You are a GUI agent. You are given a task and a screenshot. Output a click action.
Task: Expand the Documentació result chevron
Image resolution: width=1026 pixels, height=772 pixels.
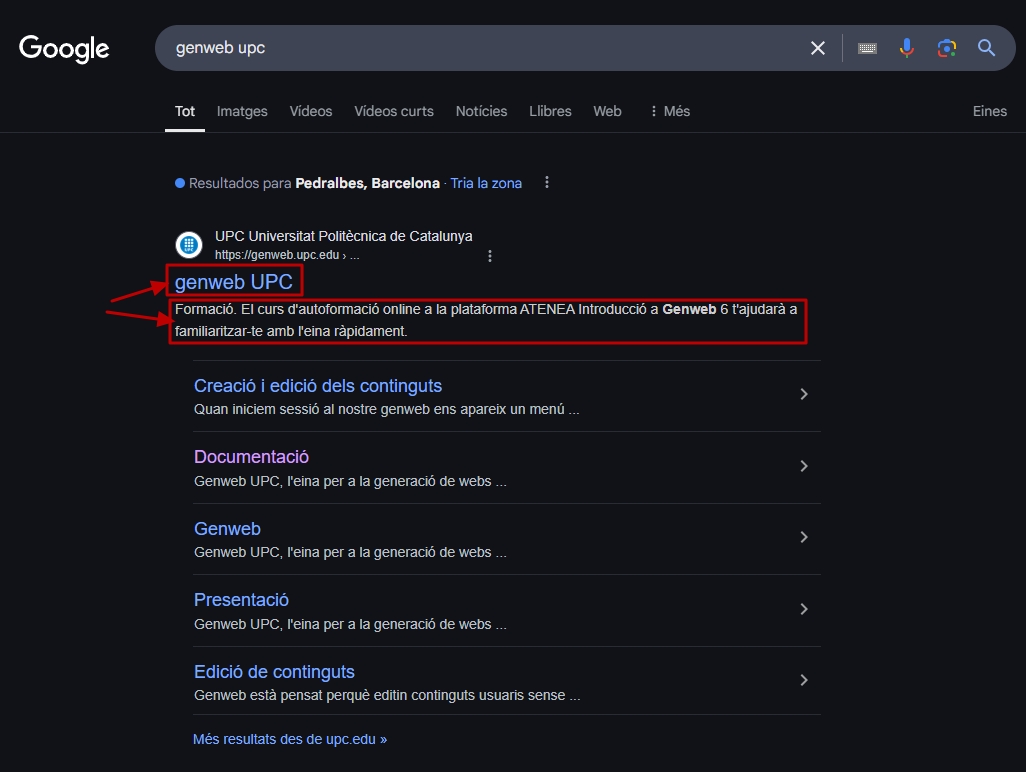803,466
